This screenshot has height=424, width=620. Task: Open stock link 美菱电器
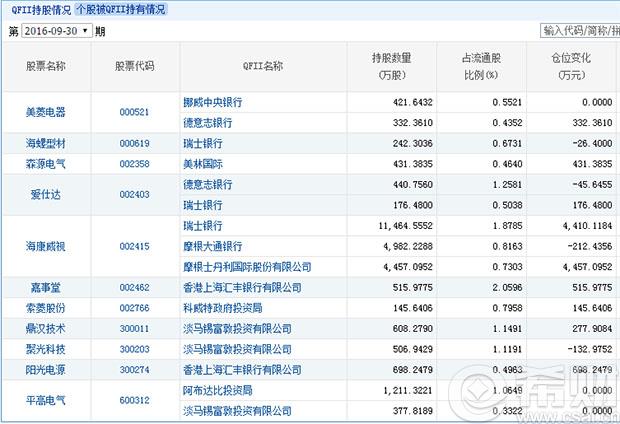[x=45, y=112]
